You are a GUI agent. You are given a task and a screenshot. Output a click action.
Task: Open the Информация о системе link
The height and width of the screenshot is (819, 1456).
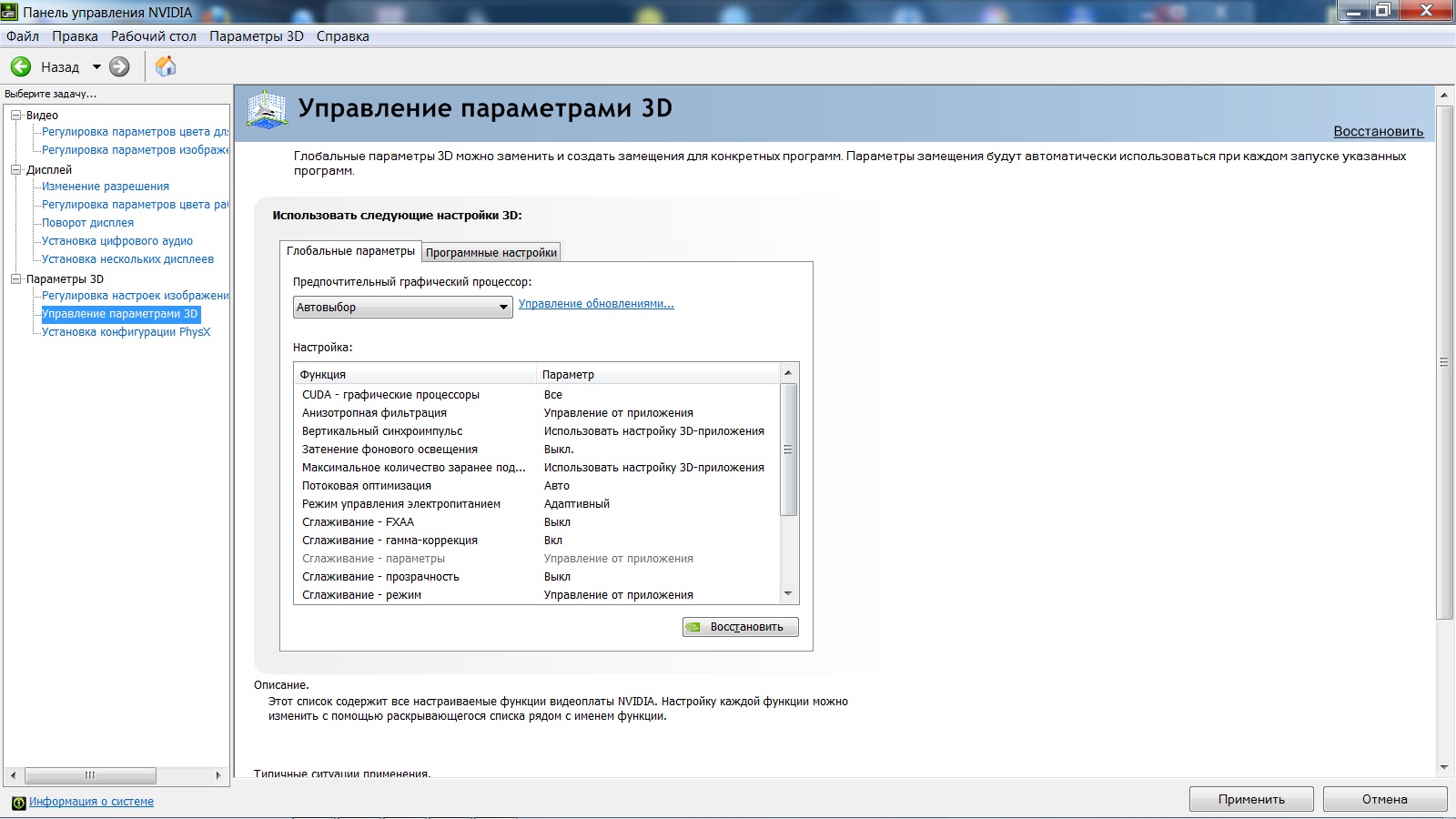pyautogui.click(x=91, y=802)
